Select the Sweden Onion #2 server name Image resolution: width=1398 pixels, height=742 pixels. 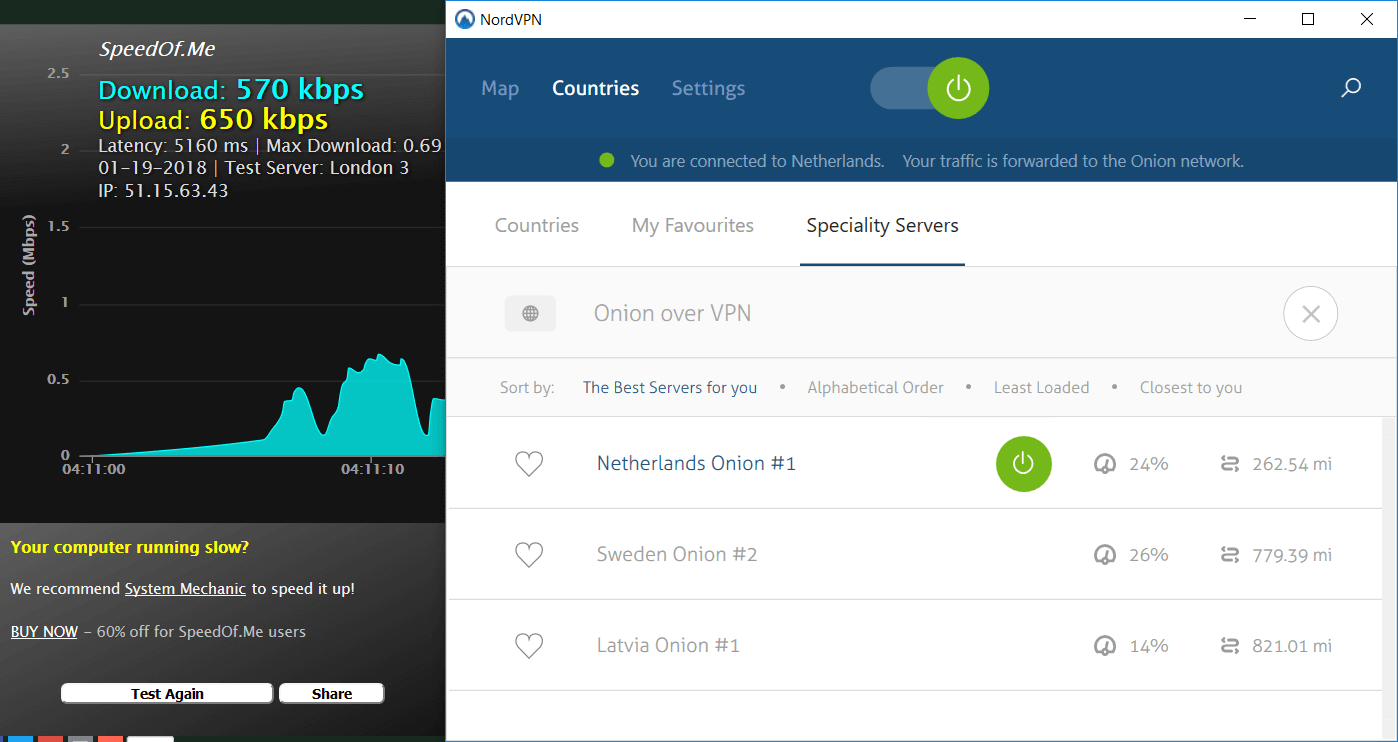677,554
